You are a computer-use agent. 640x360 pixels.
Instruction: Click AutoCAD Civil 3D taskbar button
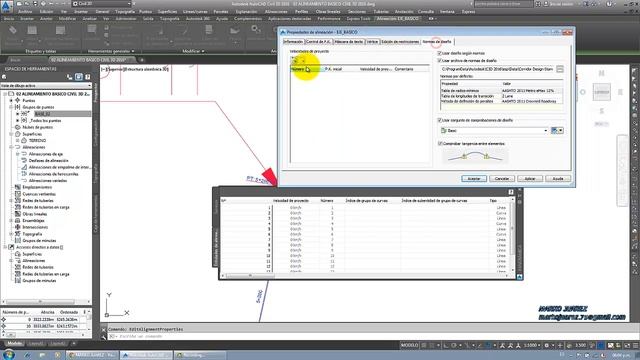coord(147,355)
